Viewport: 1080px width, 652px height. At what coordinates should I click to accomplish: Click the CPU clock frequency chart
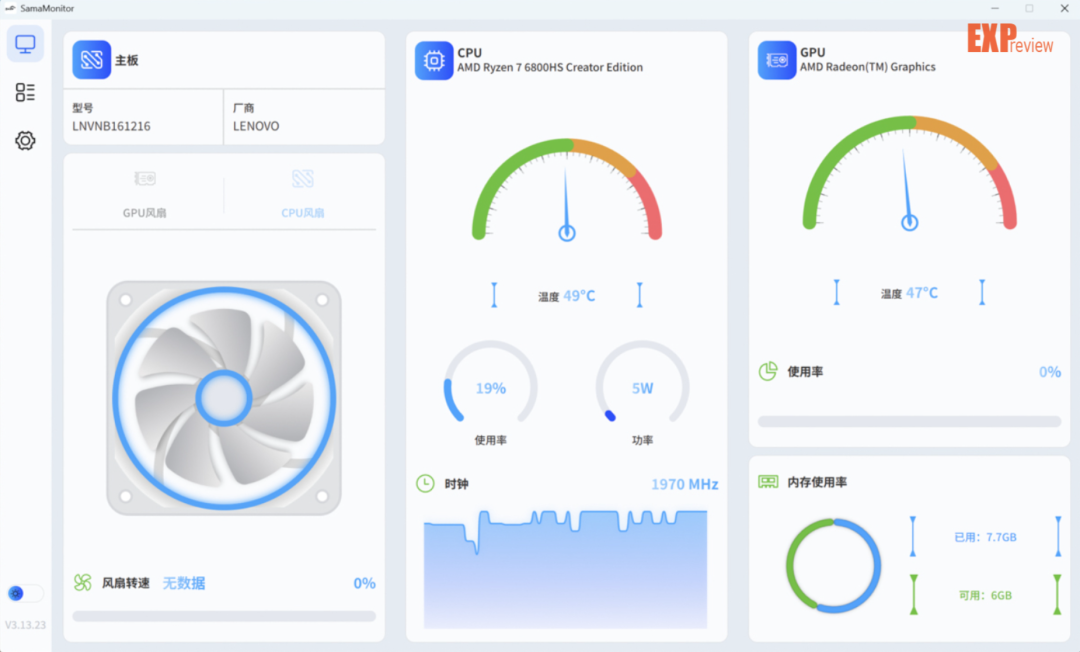[565, 569]
